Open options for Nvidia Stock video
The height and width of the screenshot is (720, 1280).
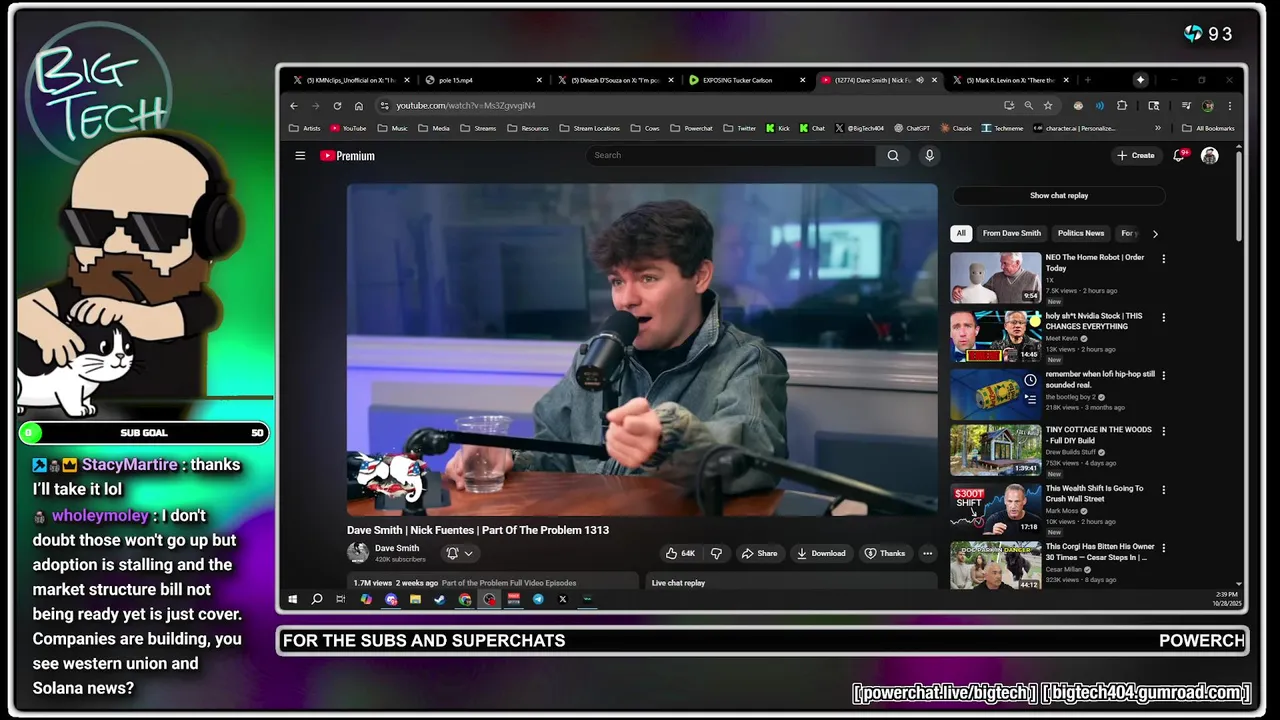coord(1163,317)
